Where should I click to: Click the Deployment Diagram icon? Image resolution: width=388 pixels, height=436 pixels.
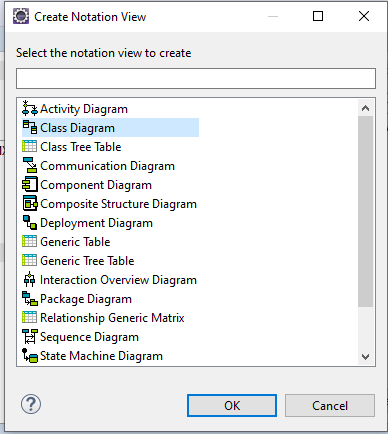(30, 222)
